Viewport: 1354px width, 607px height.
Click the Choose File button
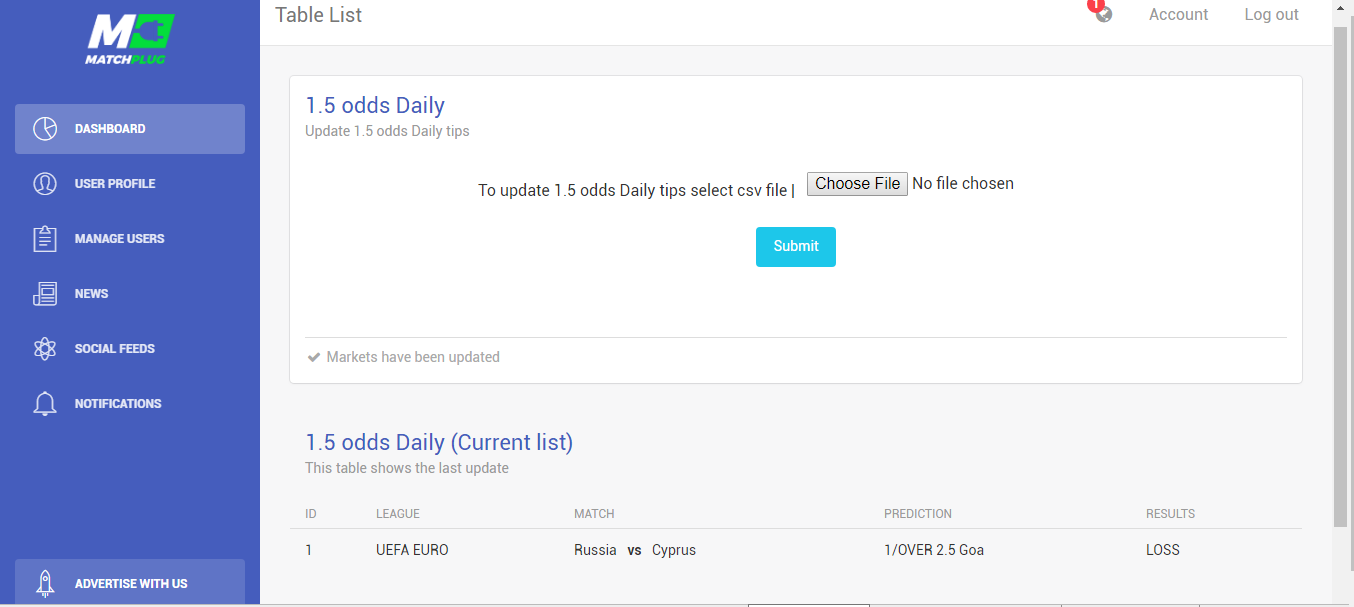[857, 184]
